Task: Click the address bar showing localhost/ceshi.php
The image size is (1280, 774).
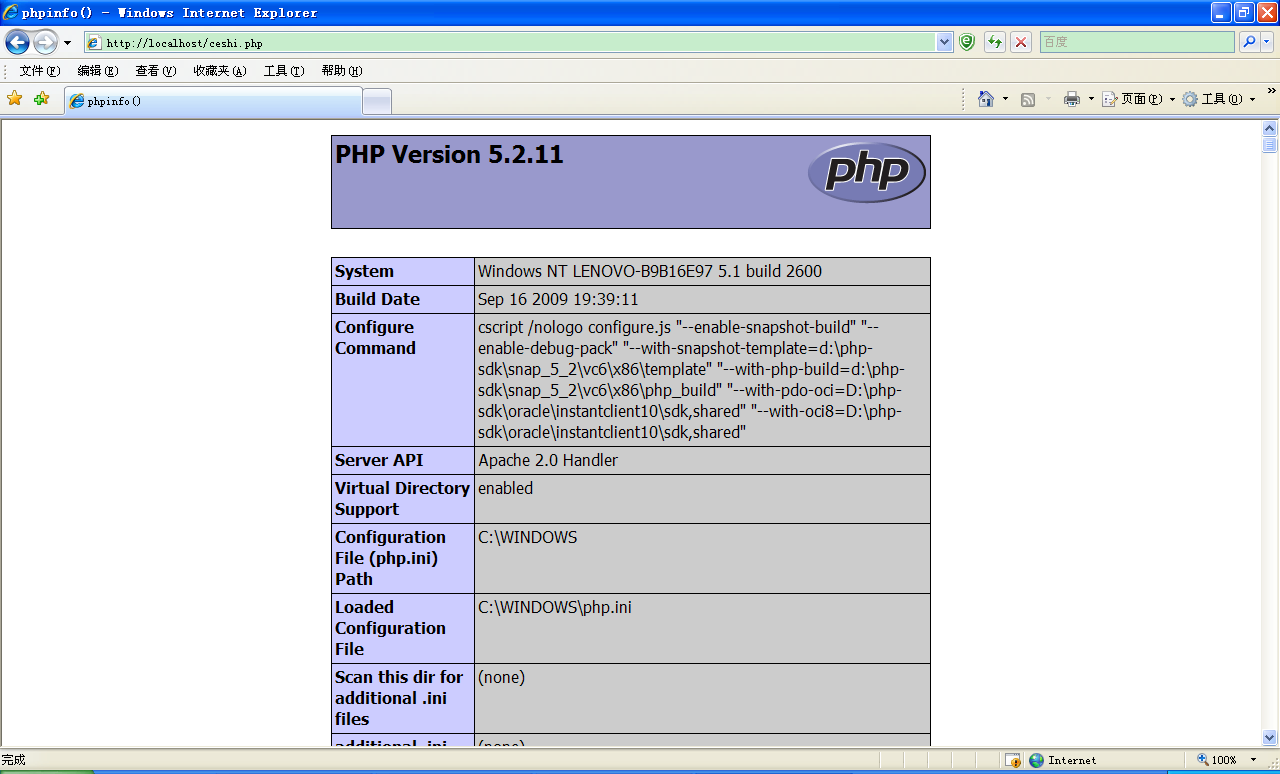Action: point(510,43)
